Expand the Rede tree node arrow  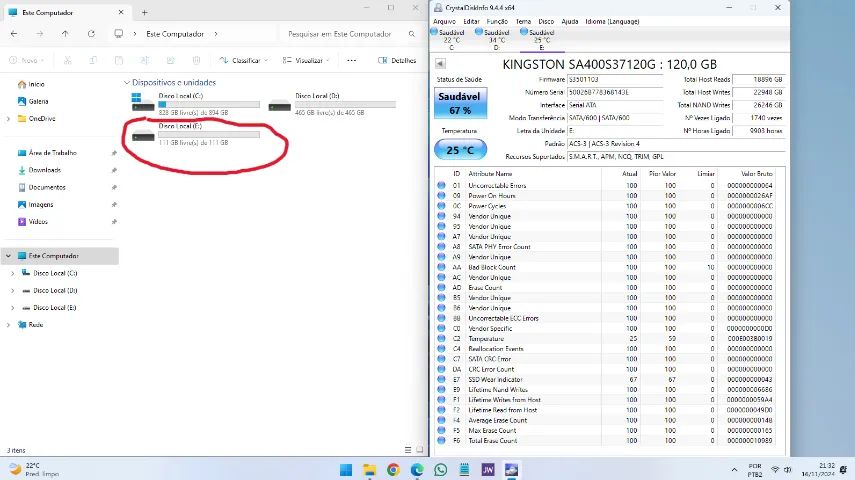click(x=8, y=325)
